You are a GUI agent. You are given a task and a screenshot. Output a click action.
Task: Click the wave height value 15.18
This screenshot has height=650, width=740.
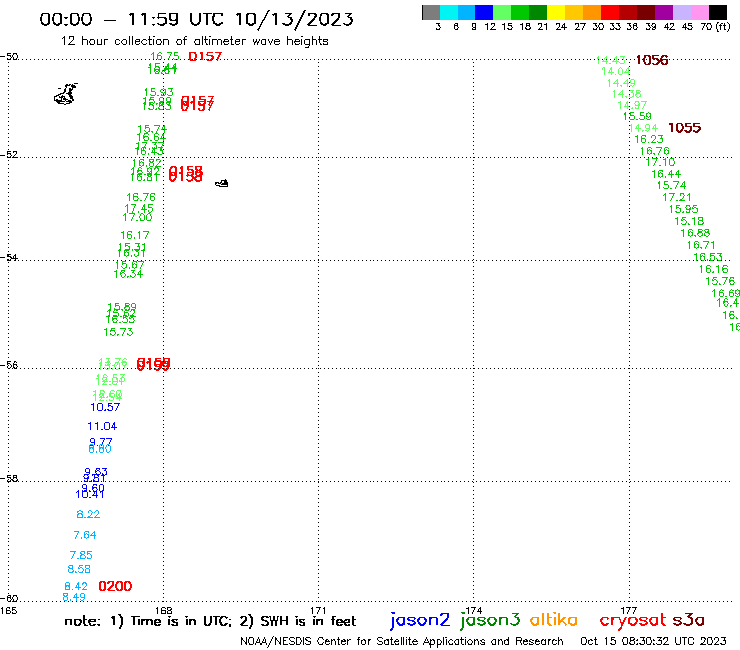point(689,221)
